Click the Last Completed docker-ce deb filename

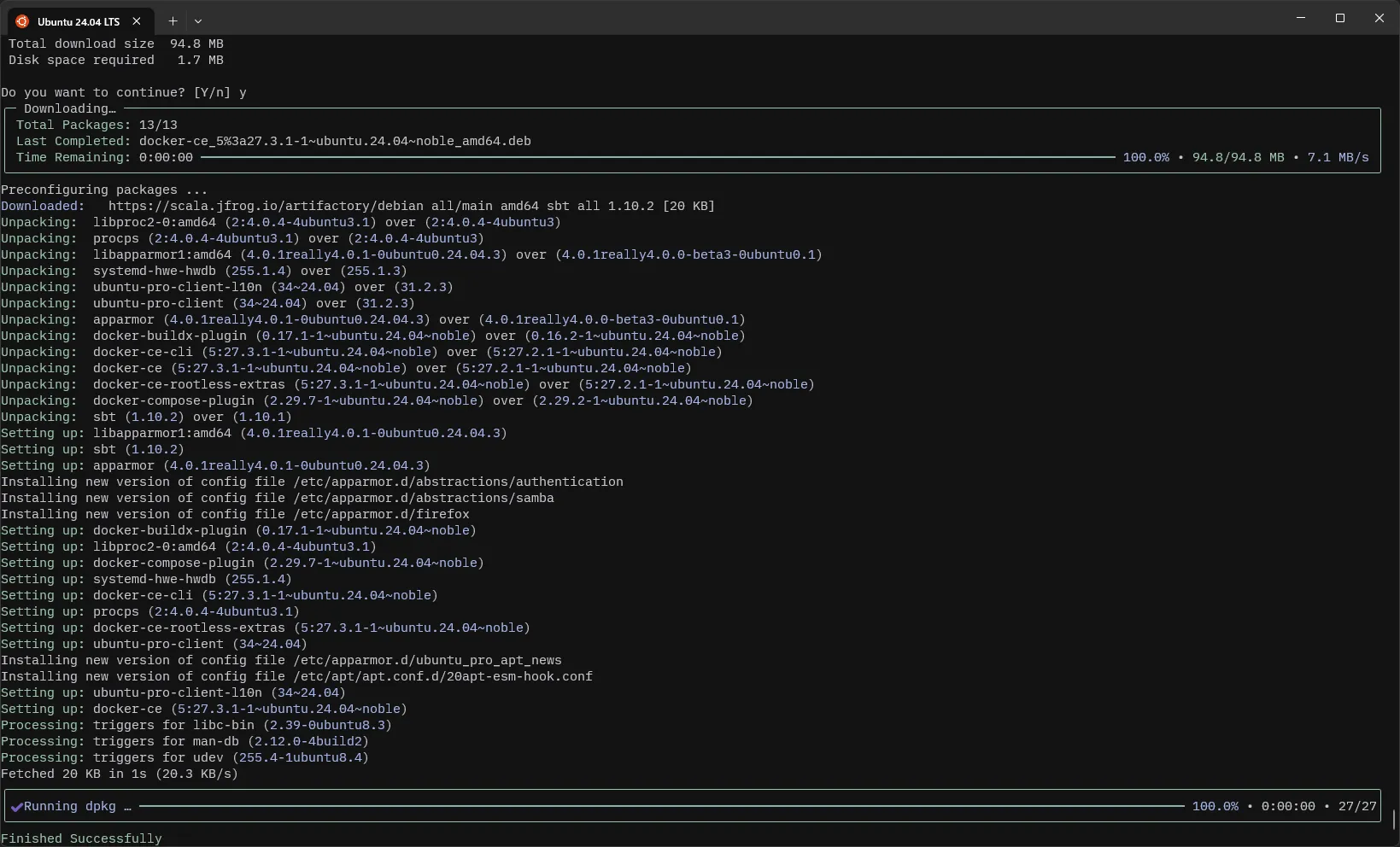[335, 141]
